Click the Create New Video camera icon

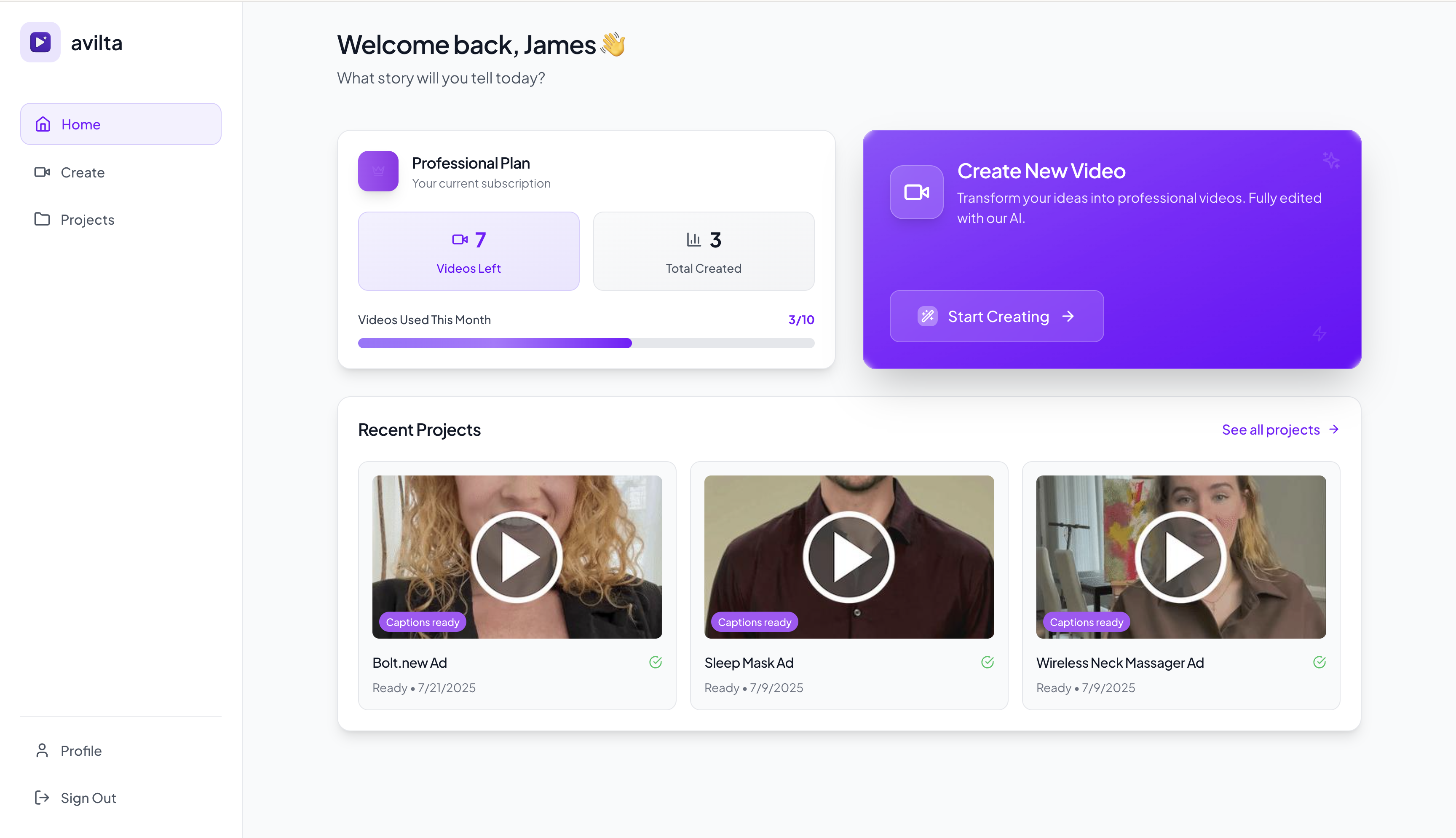click(916, 192)
